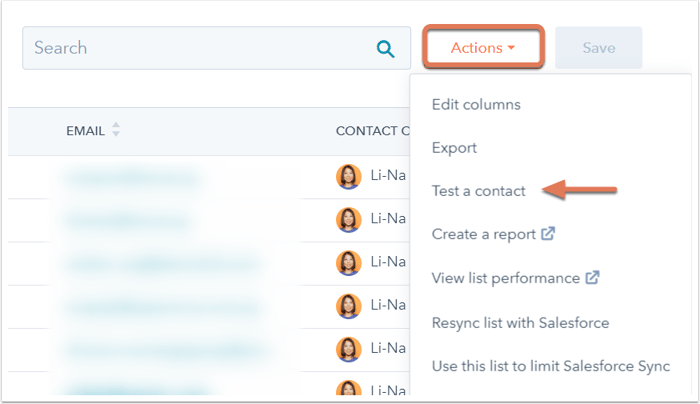Choose Resync list with Salesforce
This screenshot has width=700, height=404.
click(x=520, y=323)
